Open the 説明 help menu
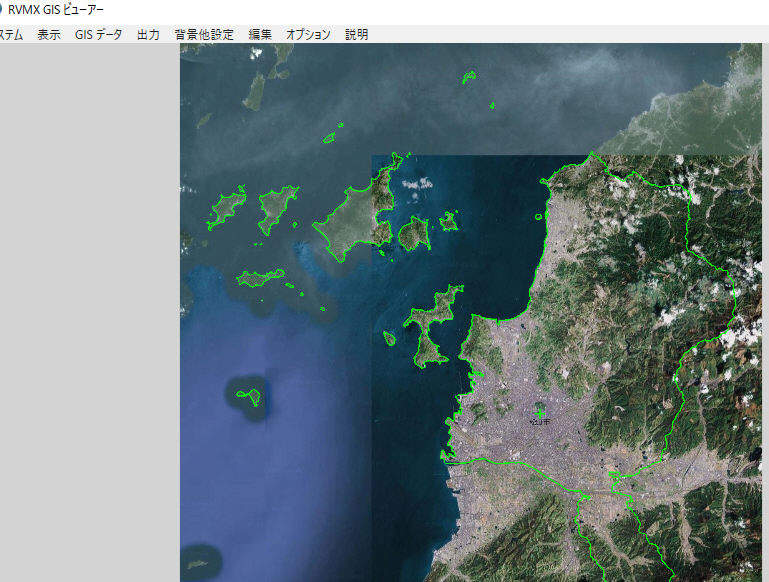Screen dimensions: 769x582 point(356,34)
